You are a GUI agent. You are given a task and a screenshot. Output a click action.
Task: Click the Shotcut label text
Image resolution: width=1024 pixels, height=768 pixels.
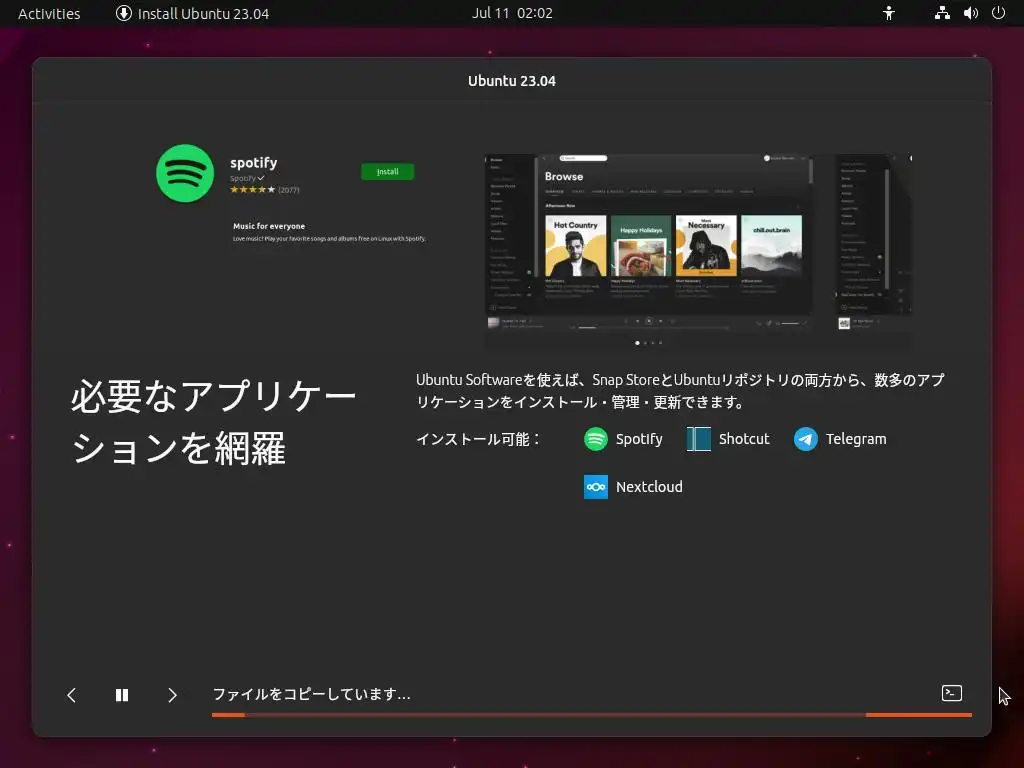click(744, 439)
